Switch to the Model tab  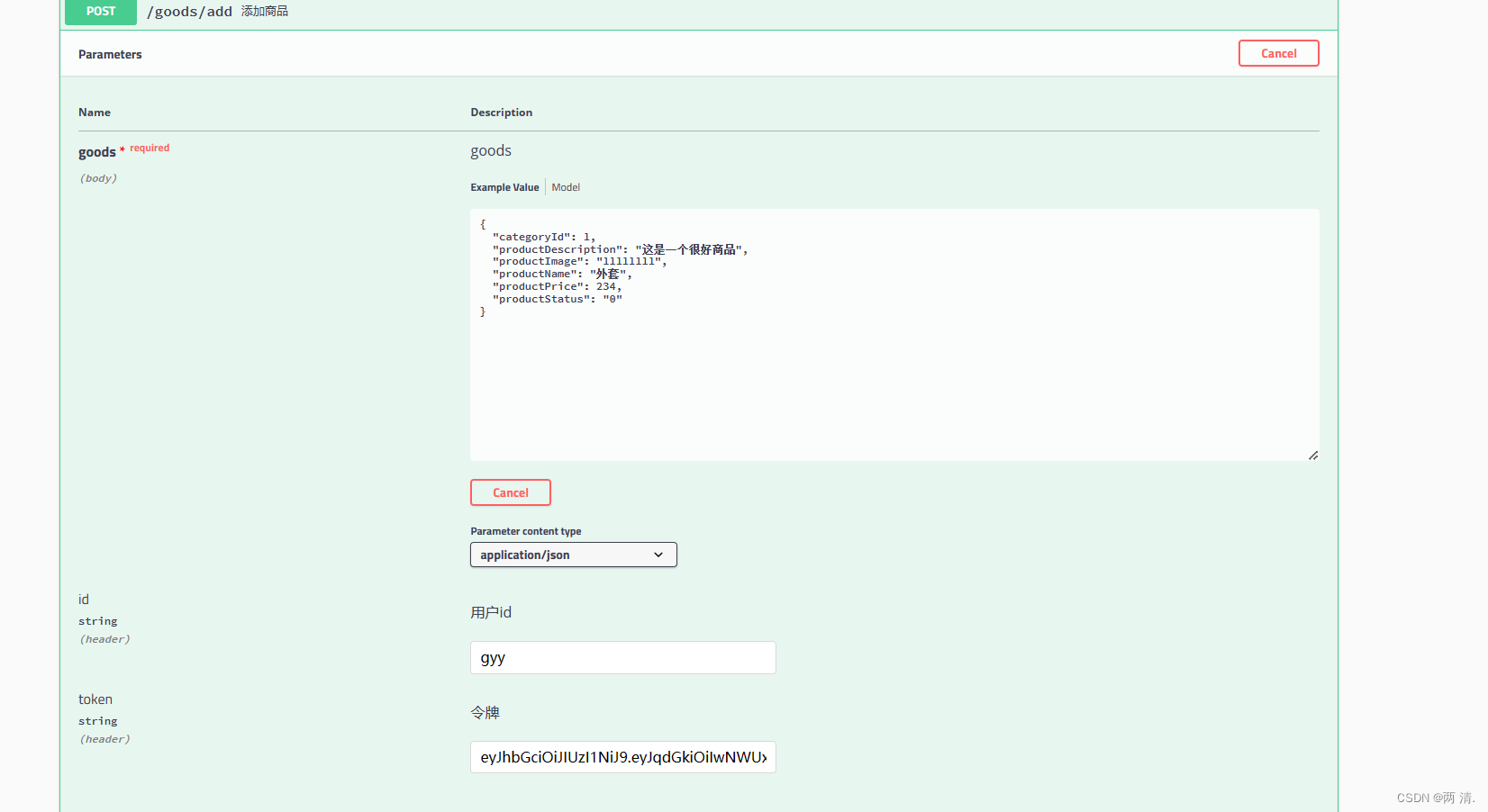(x=566, y=187)
